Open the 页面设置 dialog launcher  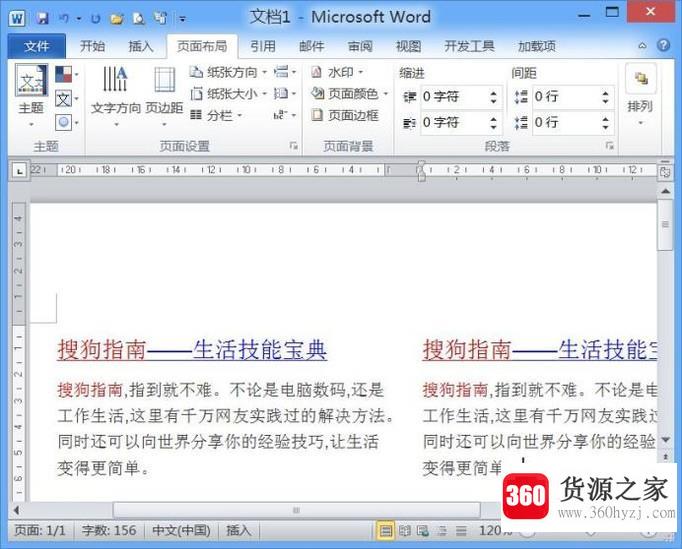294,146
